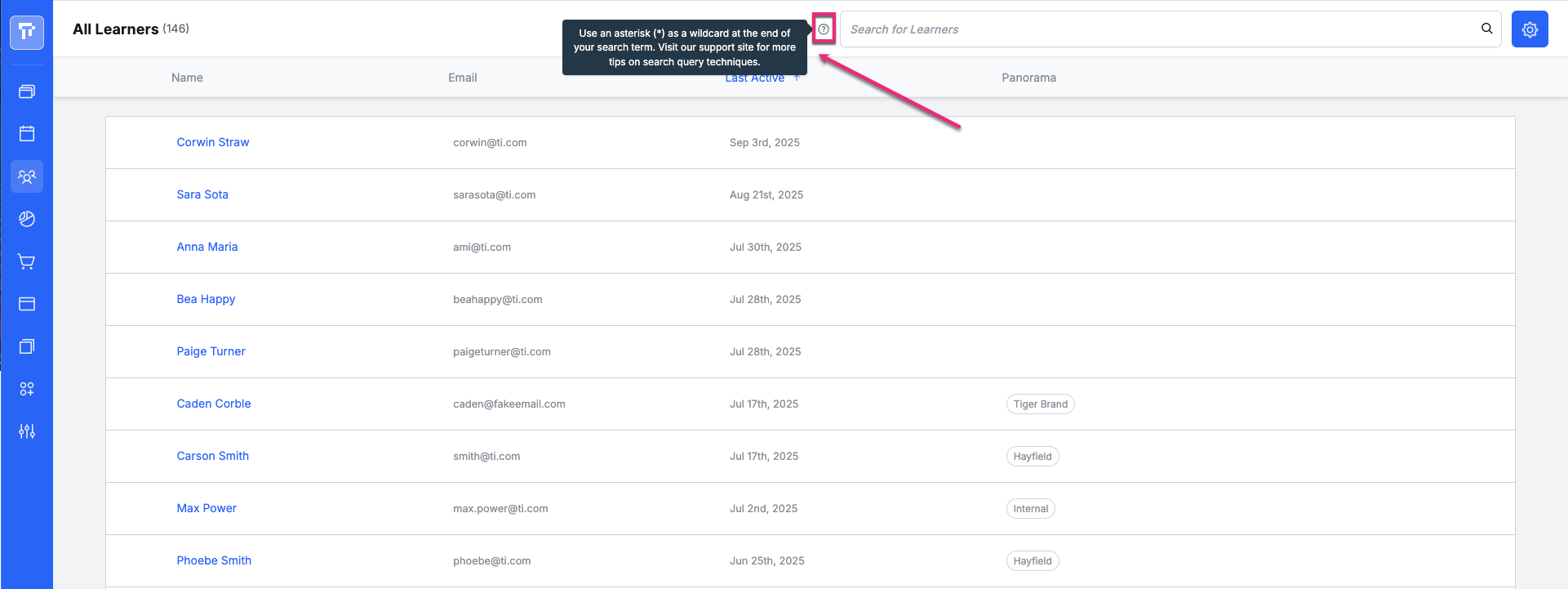Click the date Sep 3rd, 2025

pyautogui.click(x=765, y=142)
